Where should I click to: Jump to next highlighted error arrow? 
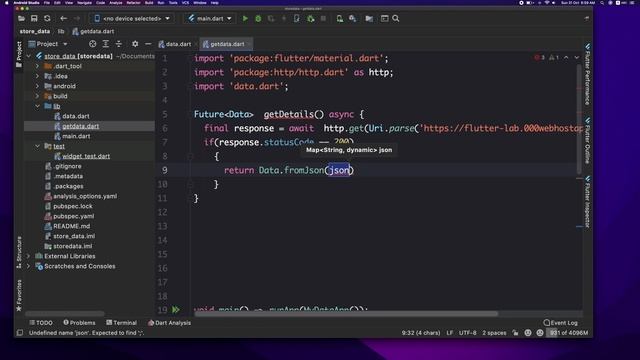click(x=577, y=58)
